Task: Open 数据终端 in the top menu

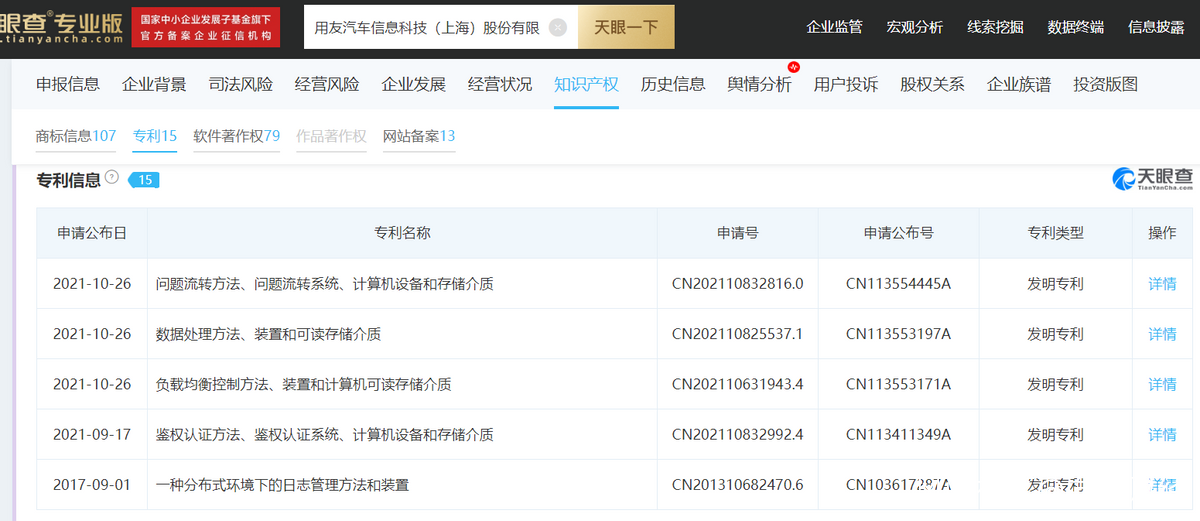Action: (1075, 27)
